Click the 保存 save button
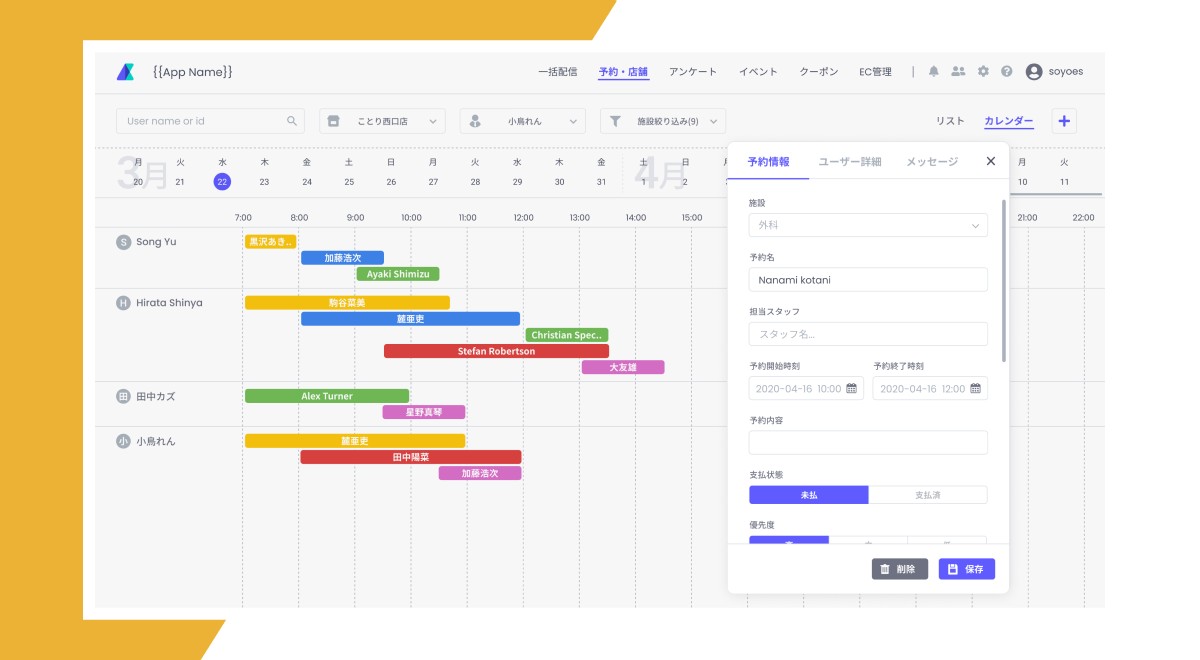The image size is (1200, 660). pyautogui.click(x=967, y=569)
